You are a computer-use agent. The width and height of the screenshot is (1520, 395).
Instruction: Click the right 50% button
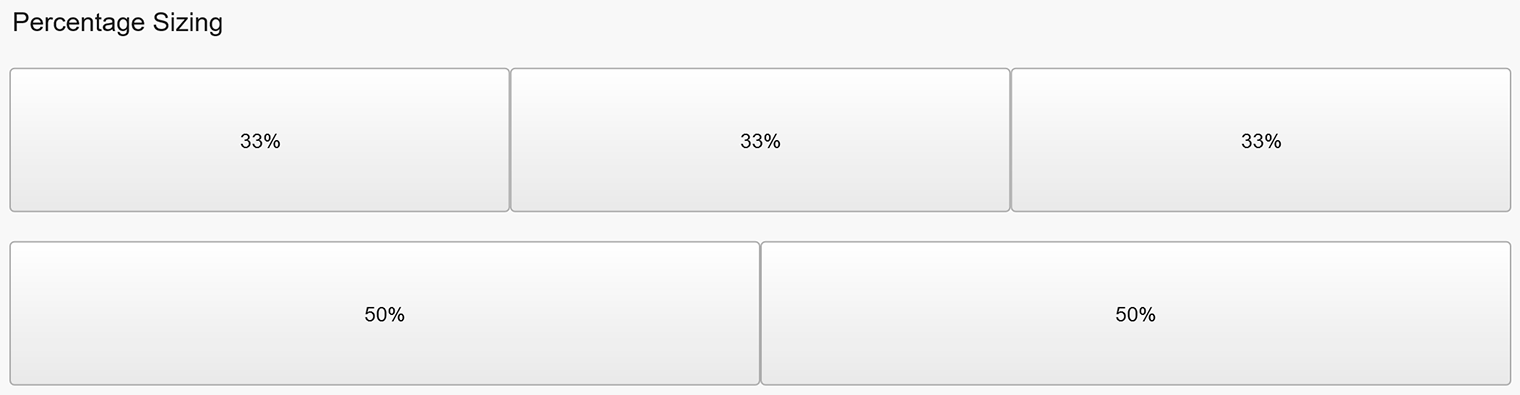(x=1136, y=313)
